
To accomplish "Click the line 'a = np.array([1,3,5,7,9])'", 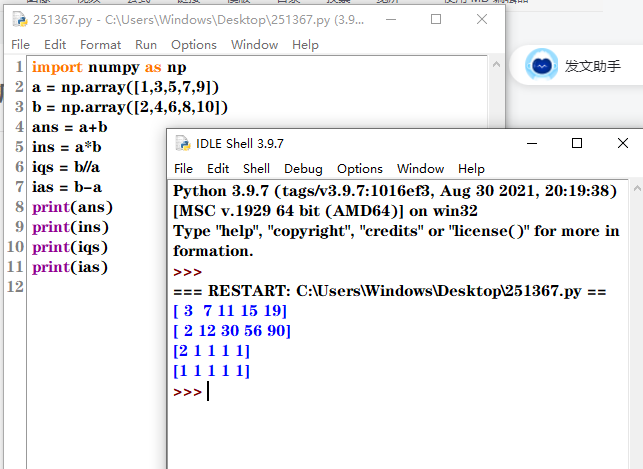I will [125, 87].
